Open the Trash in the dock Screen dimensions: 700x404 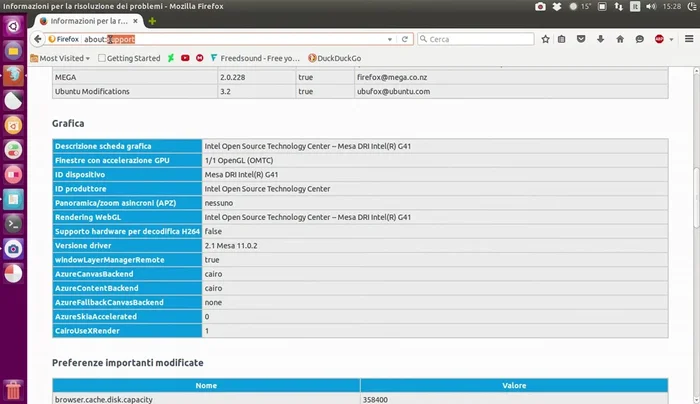tap(13, 389)
